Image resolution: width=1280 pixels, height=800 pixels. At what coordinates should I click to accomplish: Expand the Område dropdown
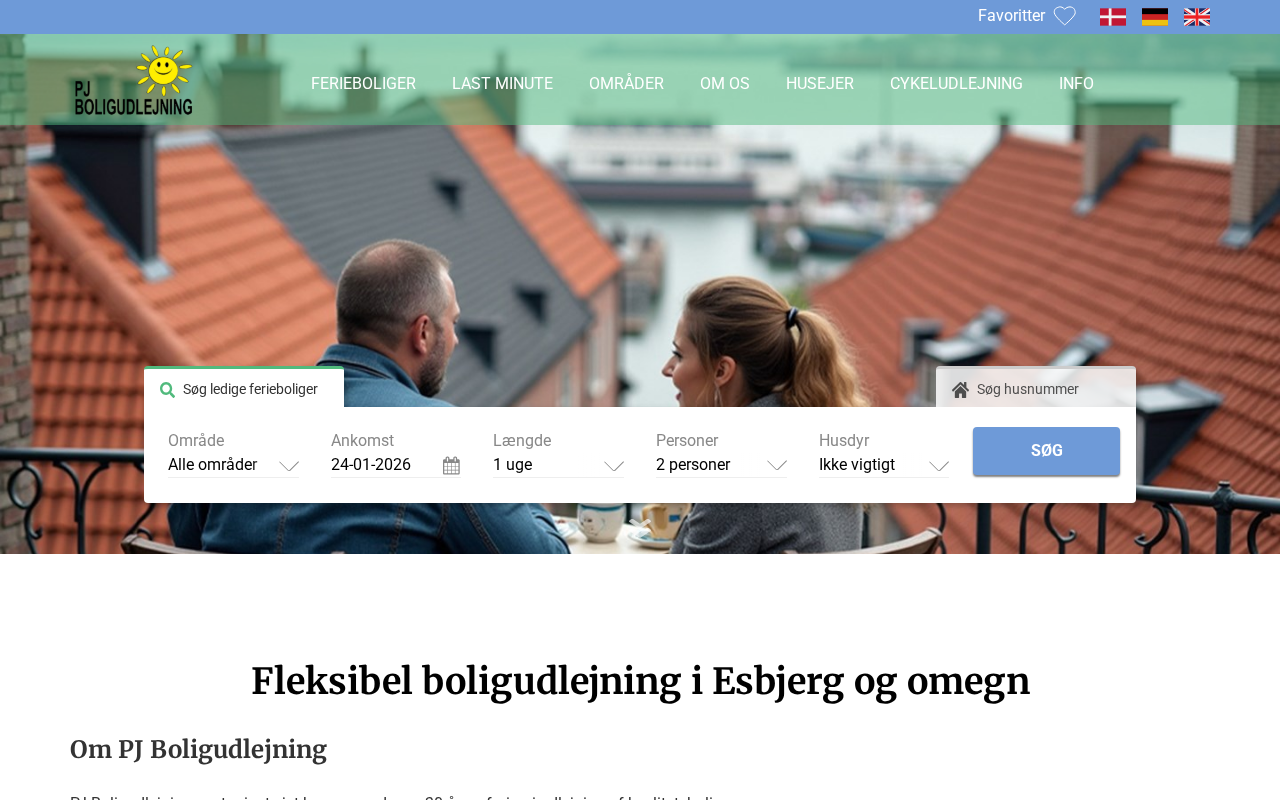point(233,465)
